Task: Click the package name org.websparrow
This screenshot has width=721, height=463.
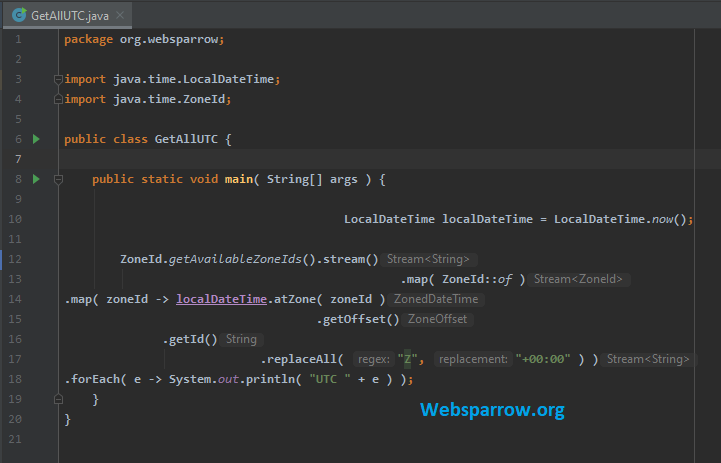Action: 169,40
